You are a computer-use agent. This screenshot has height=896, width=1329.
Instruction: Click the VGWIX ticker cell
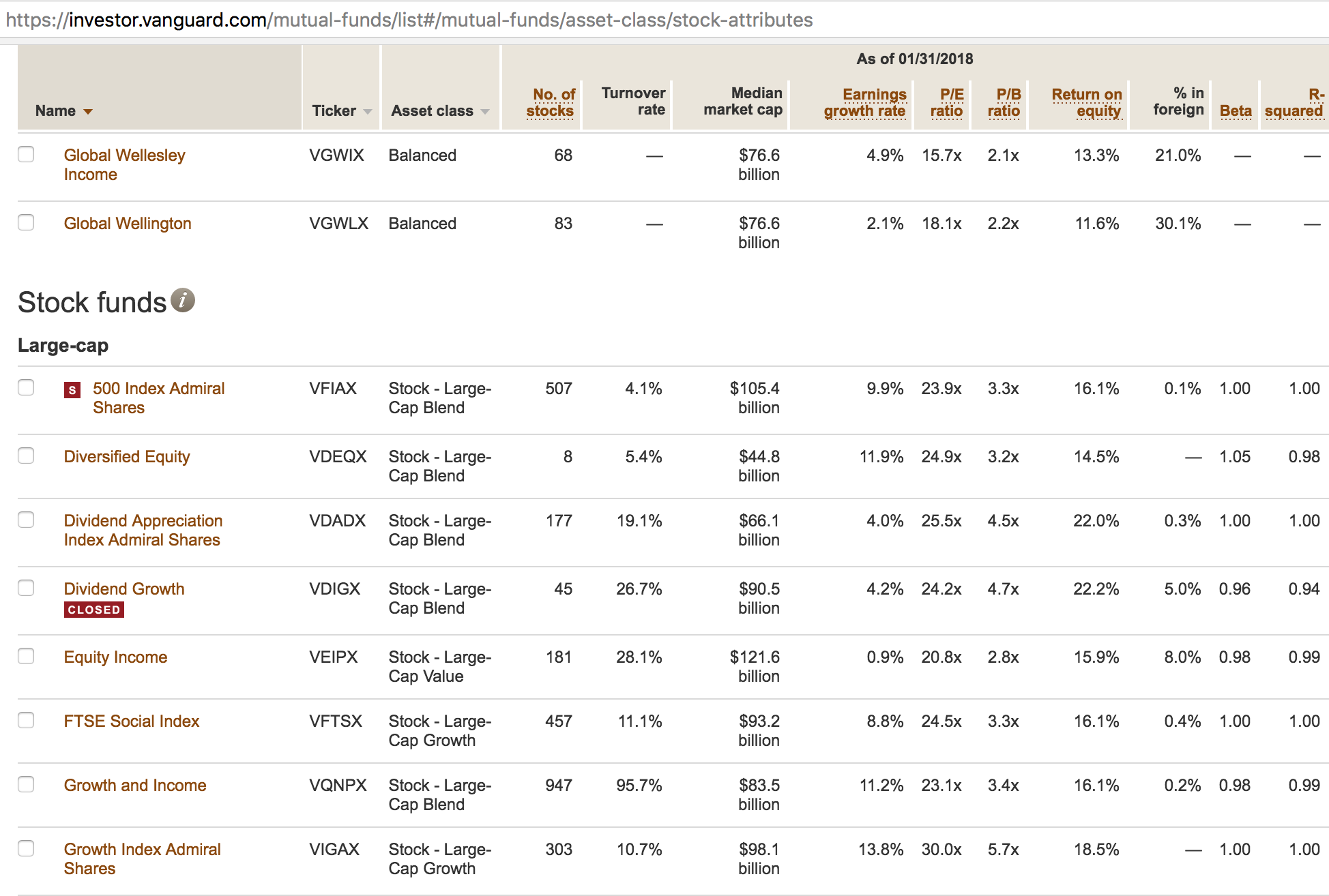(x=336, y=155)
